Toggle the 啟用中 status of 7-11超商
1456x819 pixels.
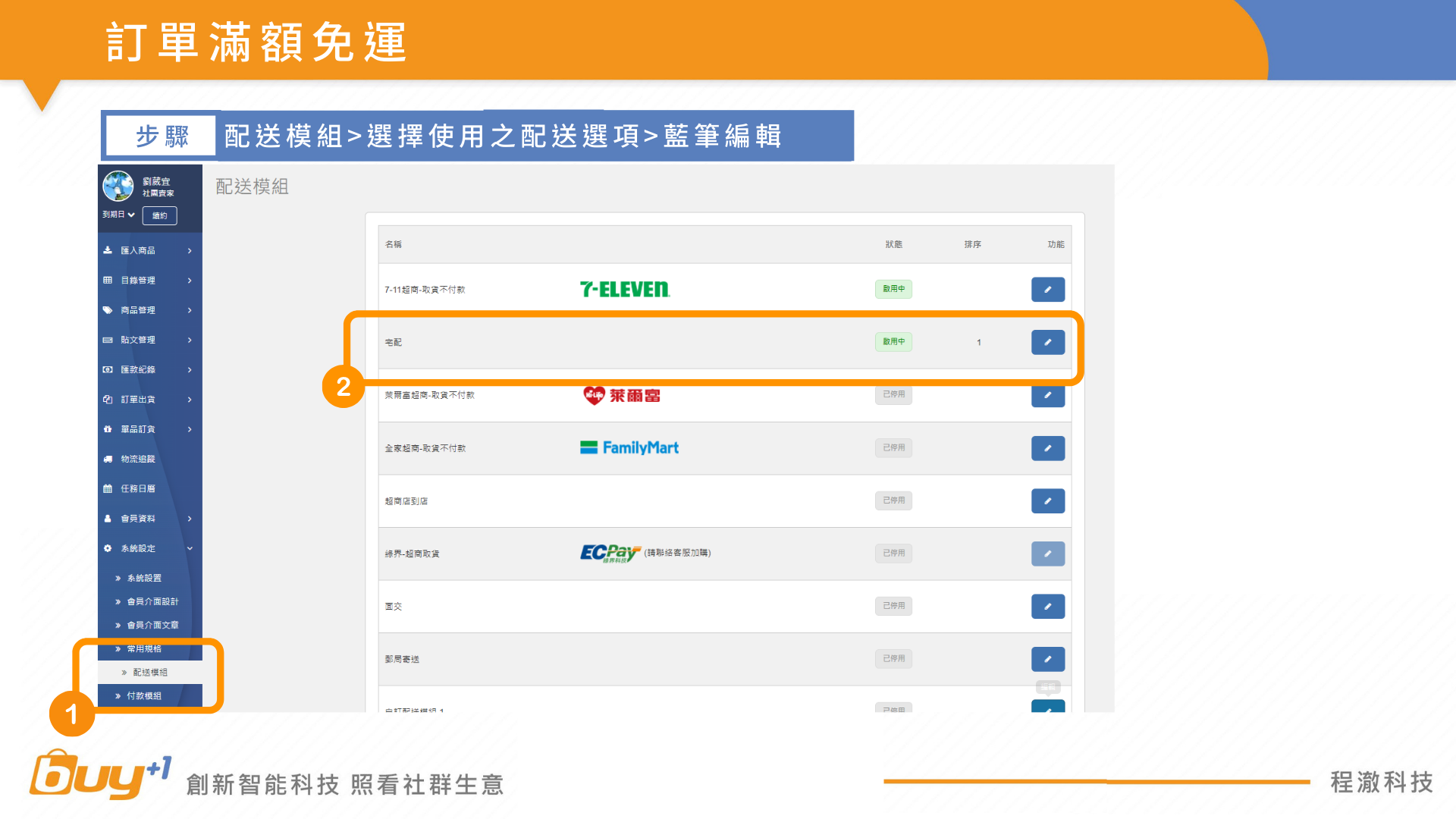click(x=893, y=289)
